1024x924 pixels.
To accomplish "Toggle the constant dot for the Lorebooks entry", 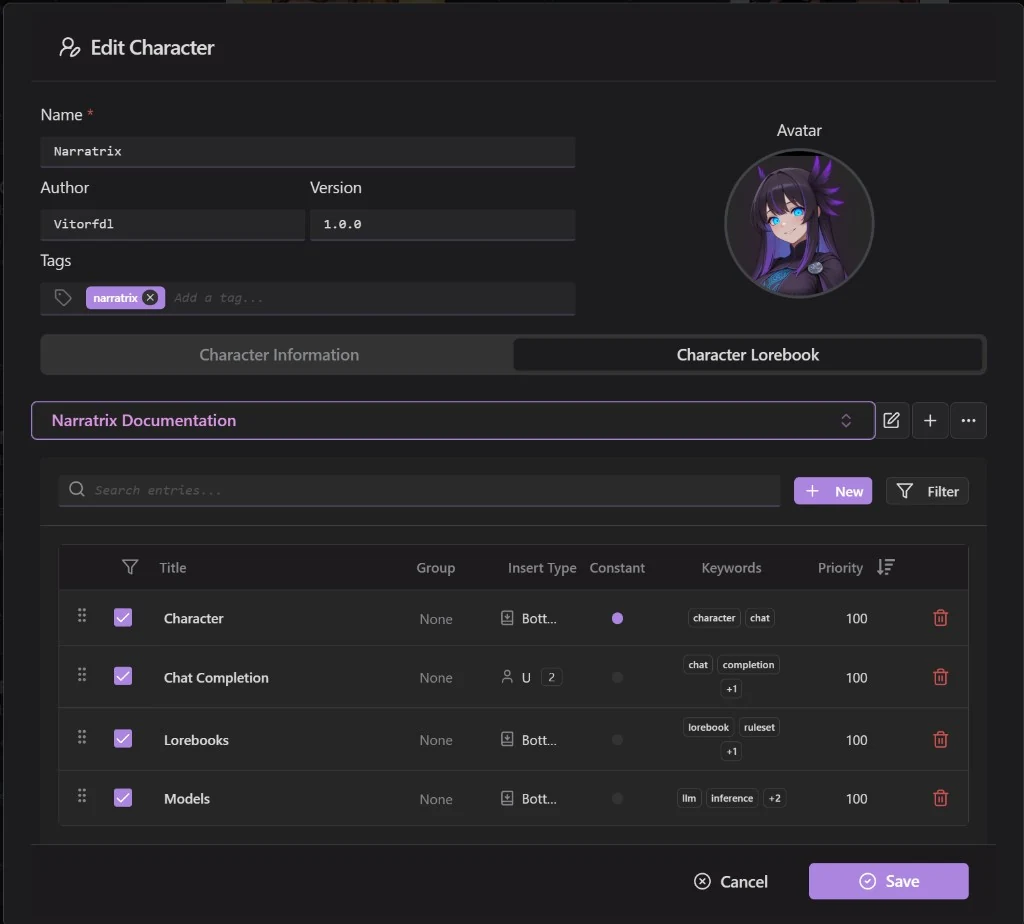I will click(x=617, y=740).
